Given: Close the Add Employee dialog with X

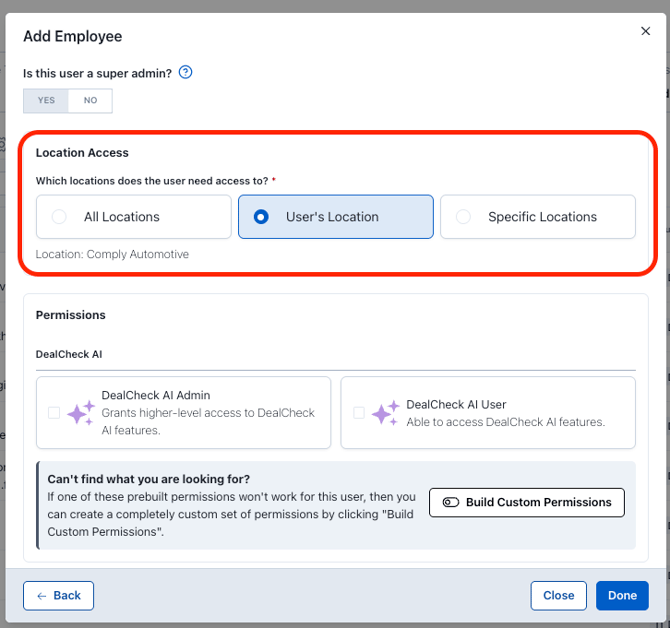Looking at the screenshot, I should click(645, 32).
